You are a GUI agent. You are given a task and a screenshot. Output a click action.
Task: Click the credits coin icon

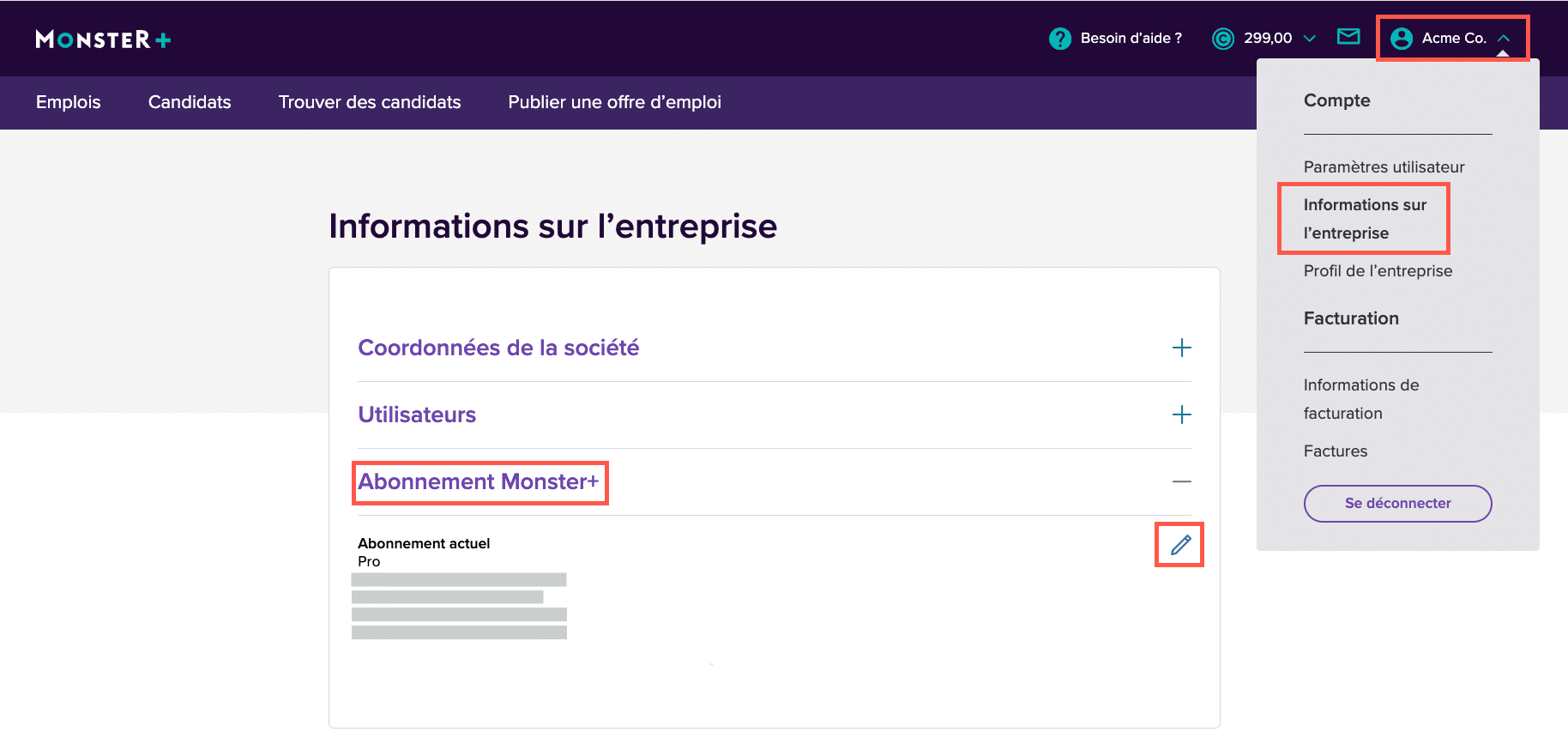[1223, 39]
